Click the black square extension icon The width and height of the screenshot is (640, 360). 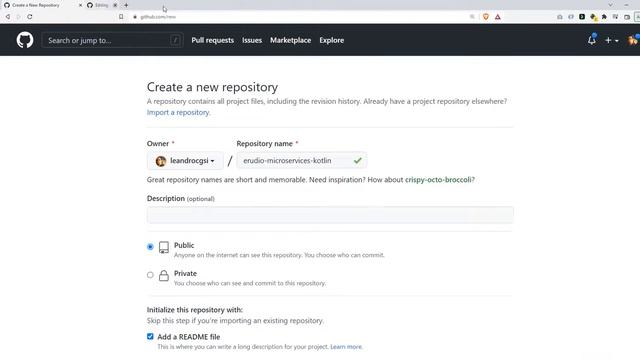(582, 17)
